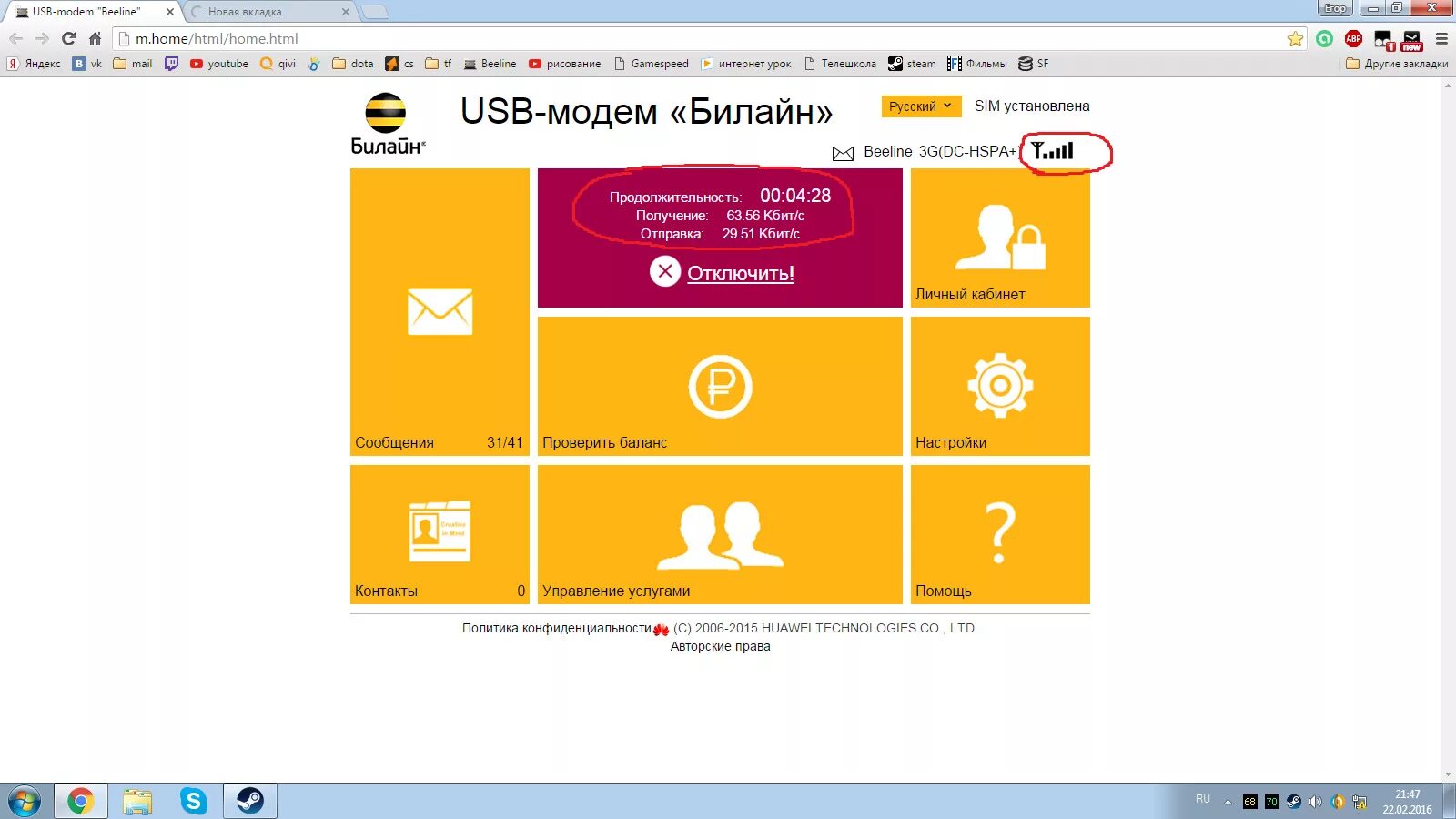Open the интернет урок bookmark
Screen dimensions: 1456x819
pos(745,64)
